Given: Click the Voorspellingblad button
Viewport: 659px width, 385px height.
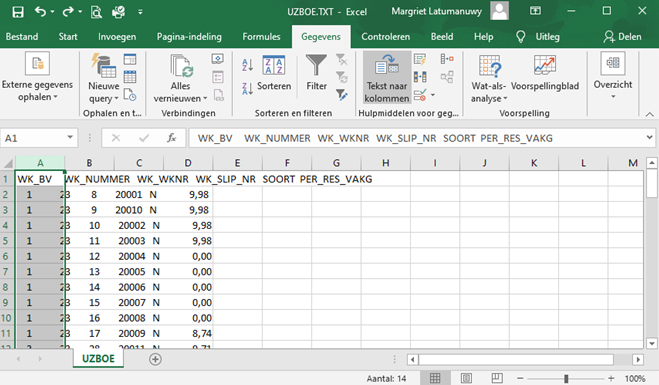Looking at the screenshot, I should click(x=545, y=72).
